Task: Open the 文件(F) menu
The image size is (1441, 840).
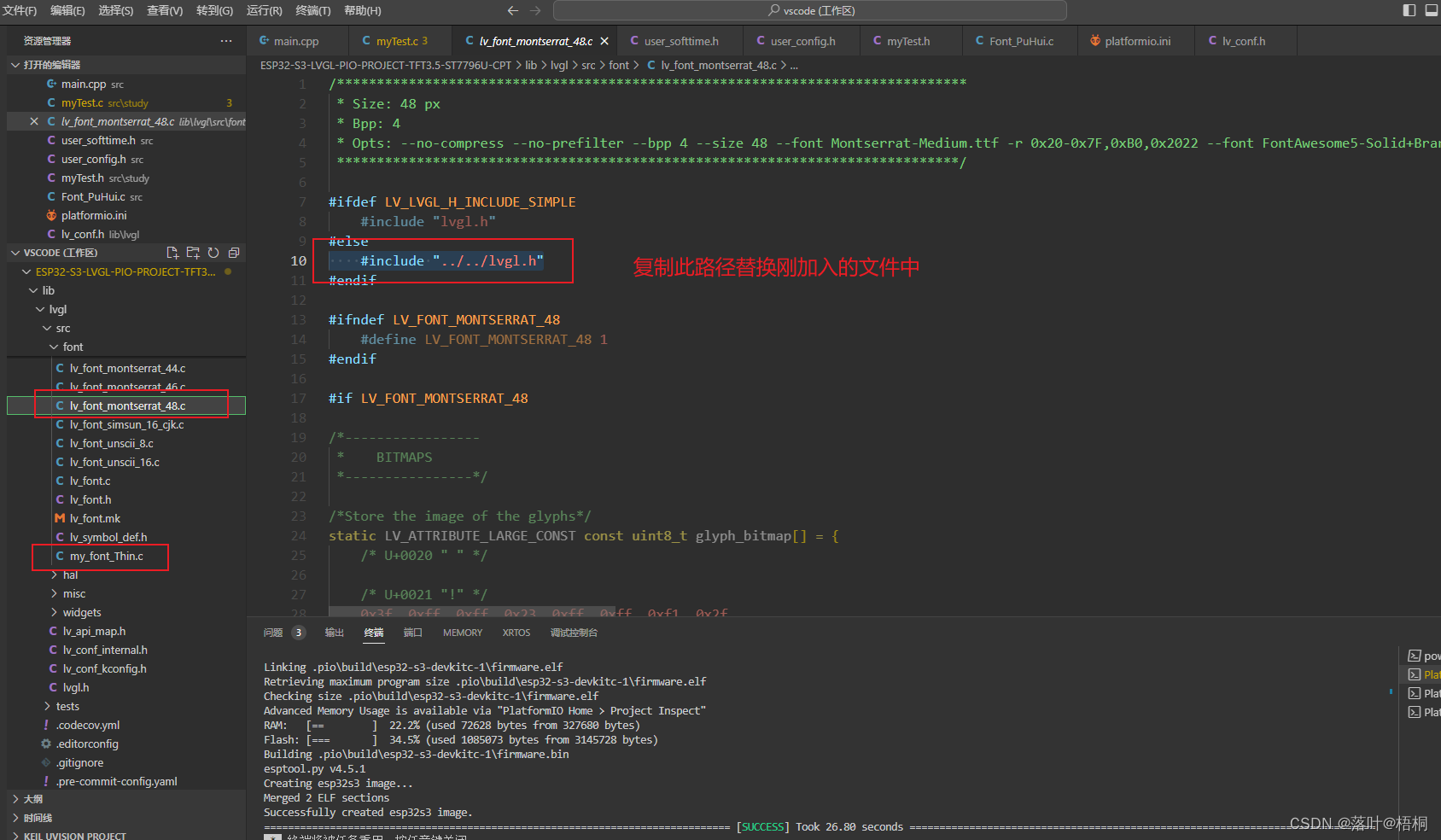Action: click(x=20, y=10)
